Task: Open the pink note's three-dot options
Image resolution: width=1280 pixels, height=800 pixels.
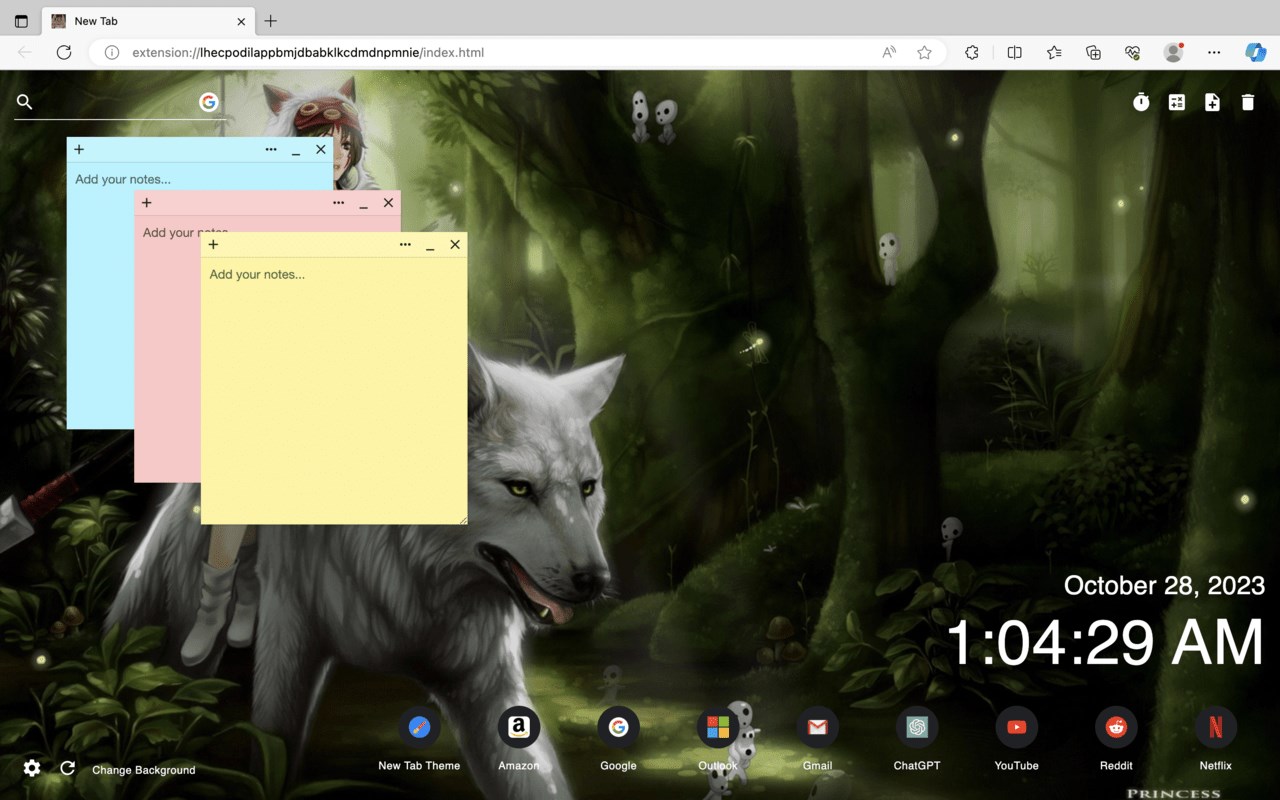Action: point(338,203)
